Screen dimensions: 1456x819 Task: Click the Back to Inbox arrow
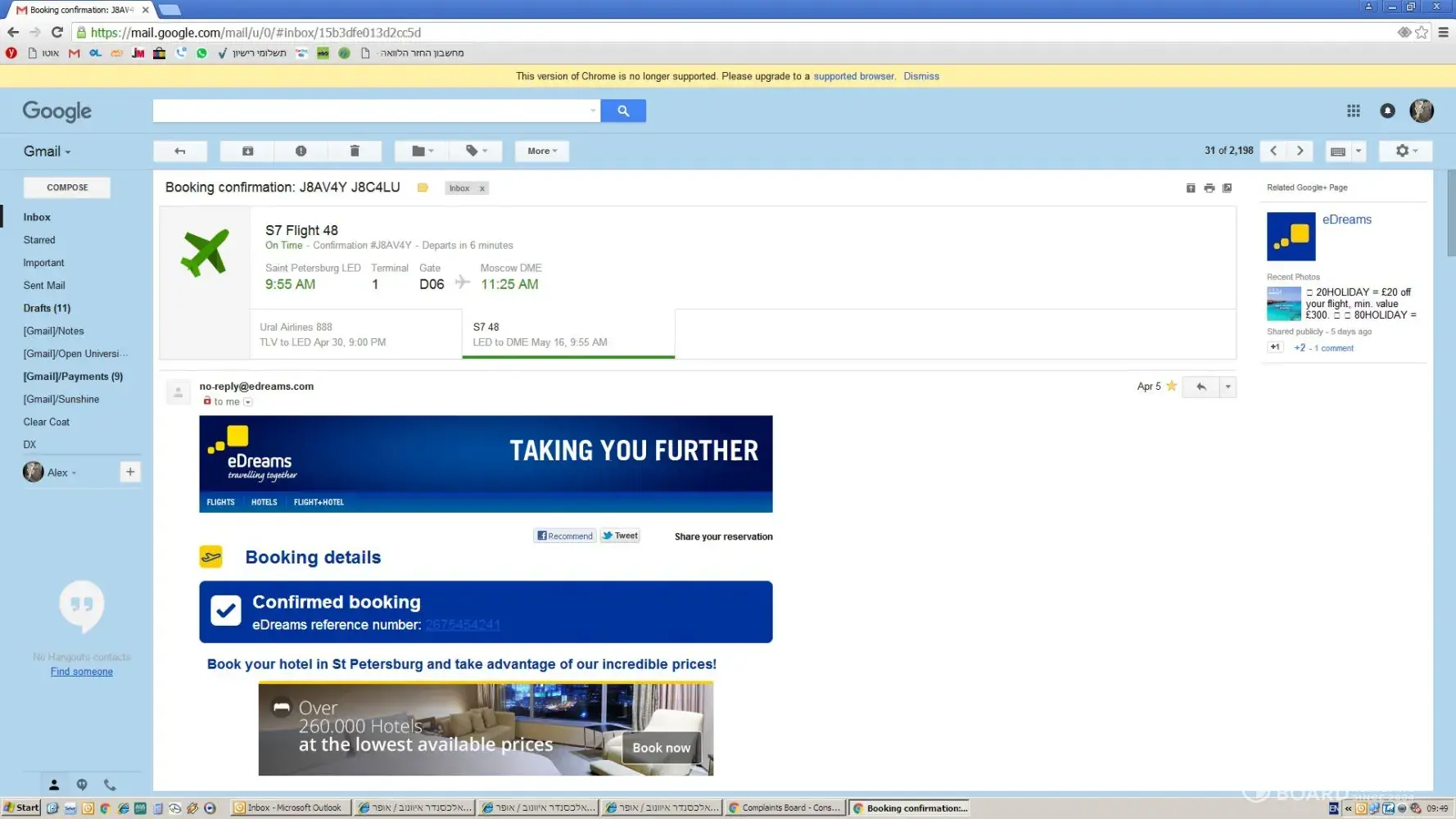[180, 151]
